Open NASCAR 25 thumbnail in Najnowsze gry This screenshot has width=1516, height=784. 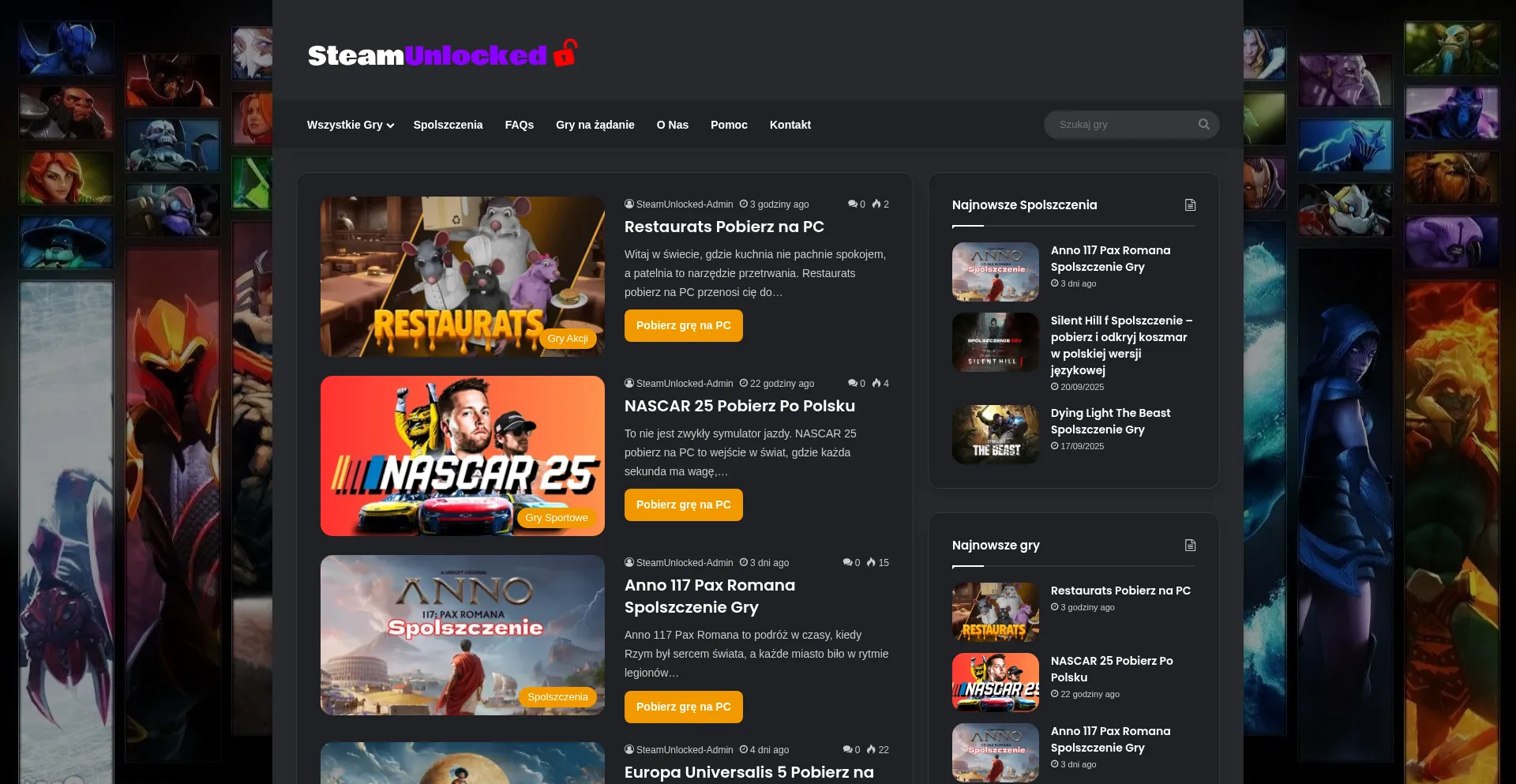(x=996, y=682)
